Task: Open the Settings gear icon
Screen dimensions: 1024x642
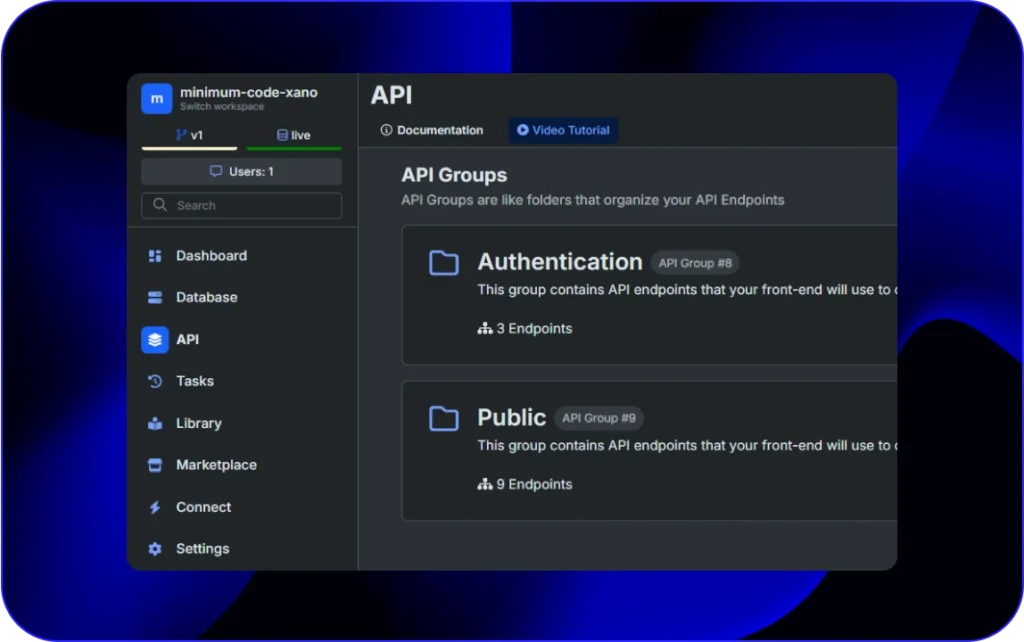Action: [155, 549]
